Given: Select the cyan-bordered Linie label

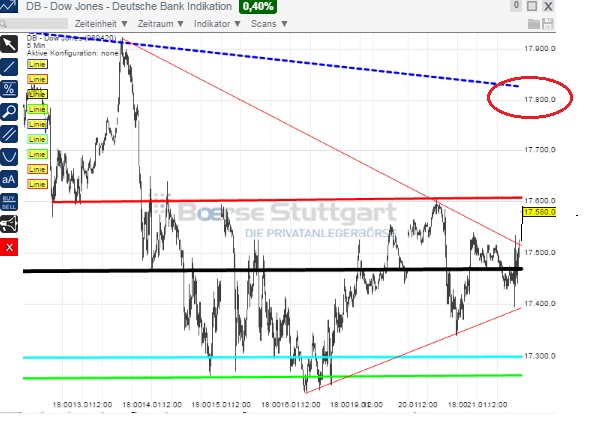Looking at the screenshot, I should [x=37, y=139].
